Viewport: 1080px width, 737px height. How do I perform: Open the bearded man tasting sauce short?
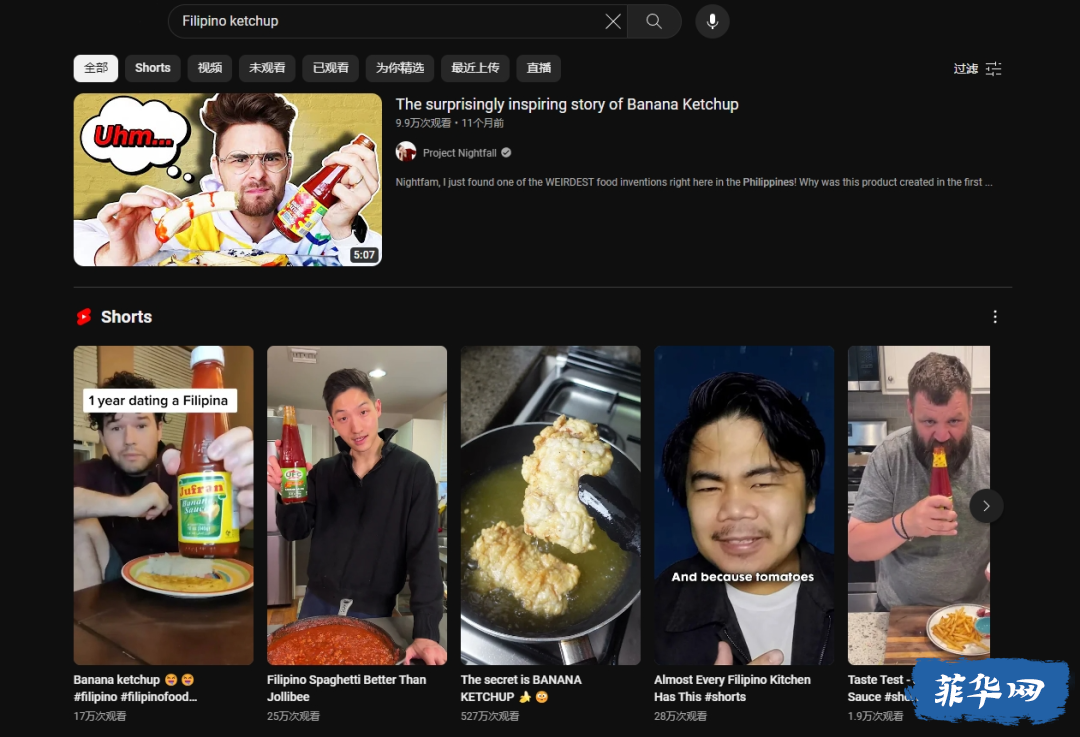coord(919,506)
